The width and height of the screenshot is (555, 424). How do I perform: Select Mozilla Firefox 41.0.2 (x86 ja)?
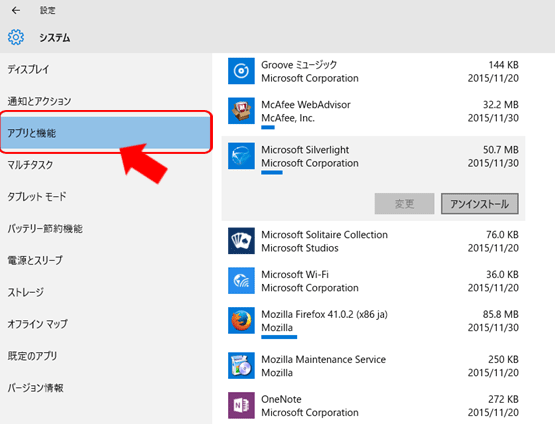[325, 315]
